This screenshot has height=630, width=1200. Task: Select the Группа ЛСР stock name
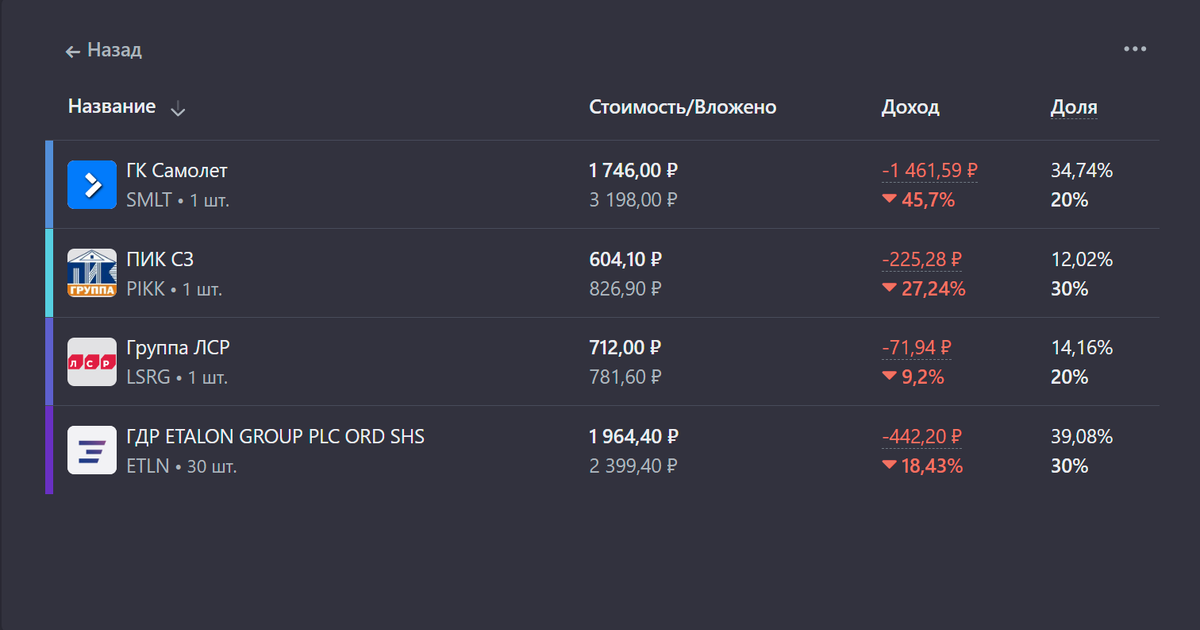point(179,348)
